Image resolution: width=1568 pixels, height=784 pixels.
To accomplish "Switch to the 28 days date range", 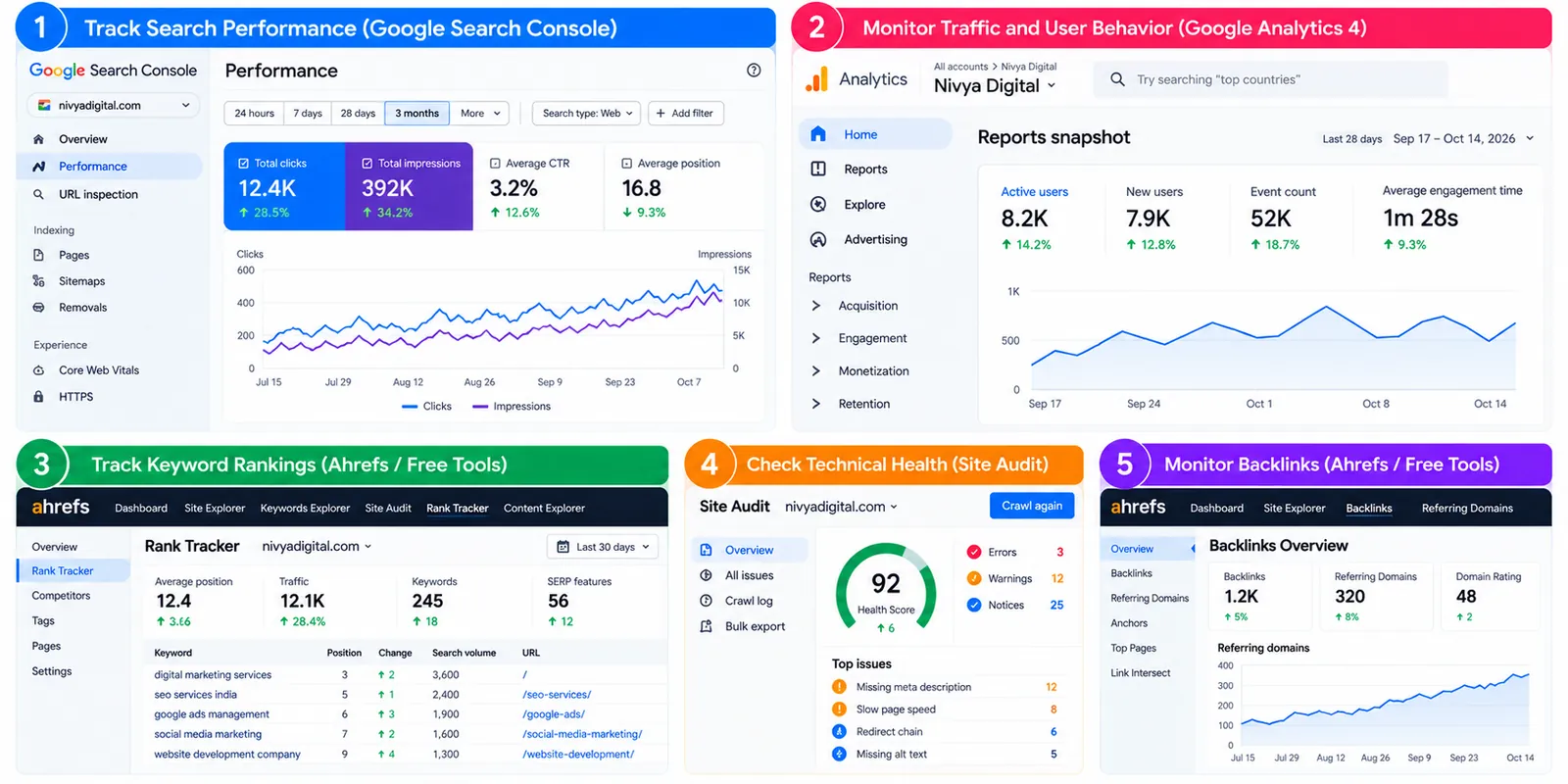I will (x=358, y=114).
